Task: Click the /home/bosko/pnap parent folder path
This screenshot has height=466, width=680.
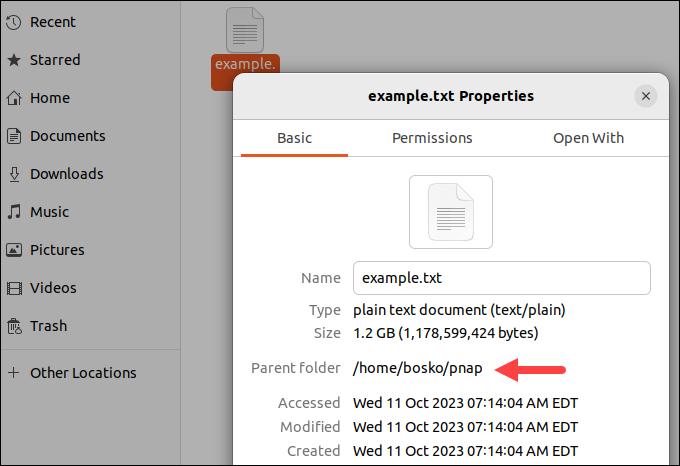Action: [x=418, y=368]
